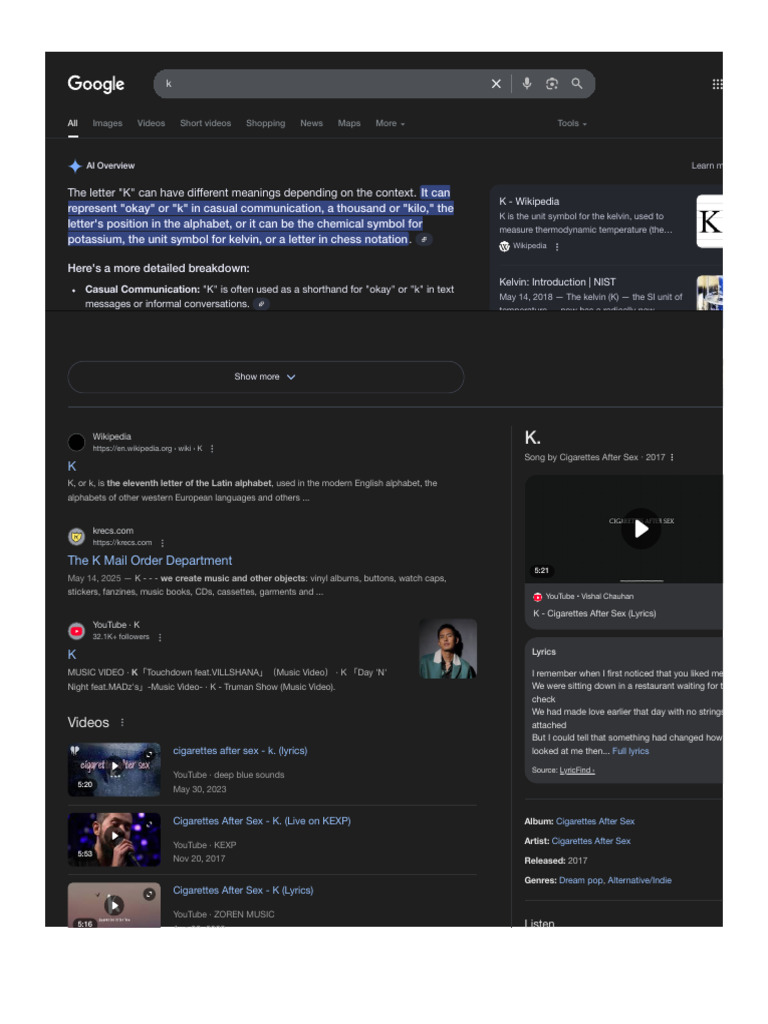768x1024 pixels.
Task: Open options beside Song by Cigarettes After Sex
Action: pyautogui.click(x=672, y=457)
